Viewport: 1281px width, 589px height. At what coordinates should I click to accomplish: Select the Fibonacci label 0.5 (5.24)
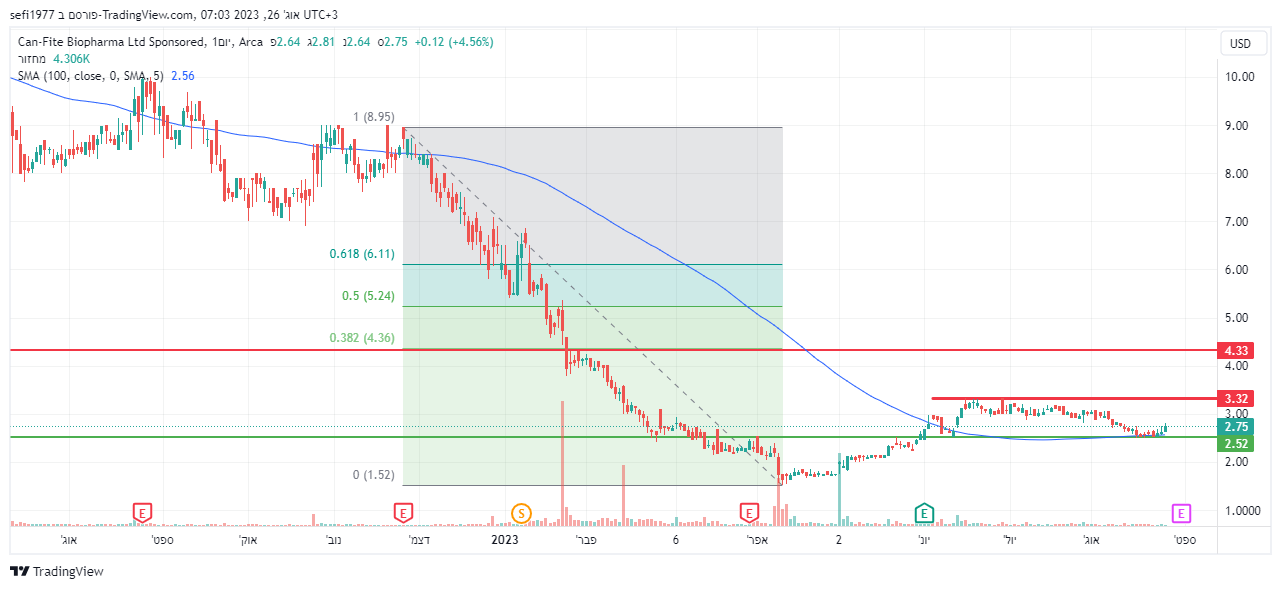pyautogui.click(x=368, y=296)
